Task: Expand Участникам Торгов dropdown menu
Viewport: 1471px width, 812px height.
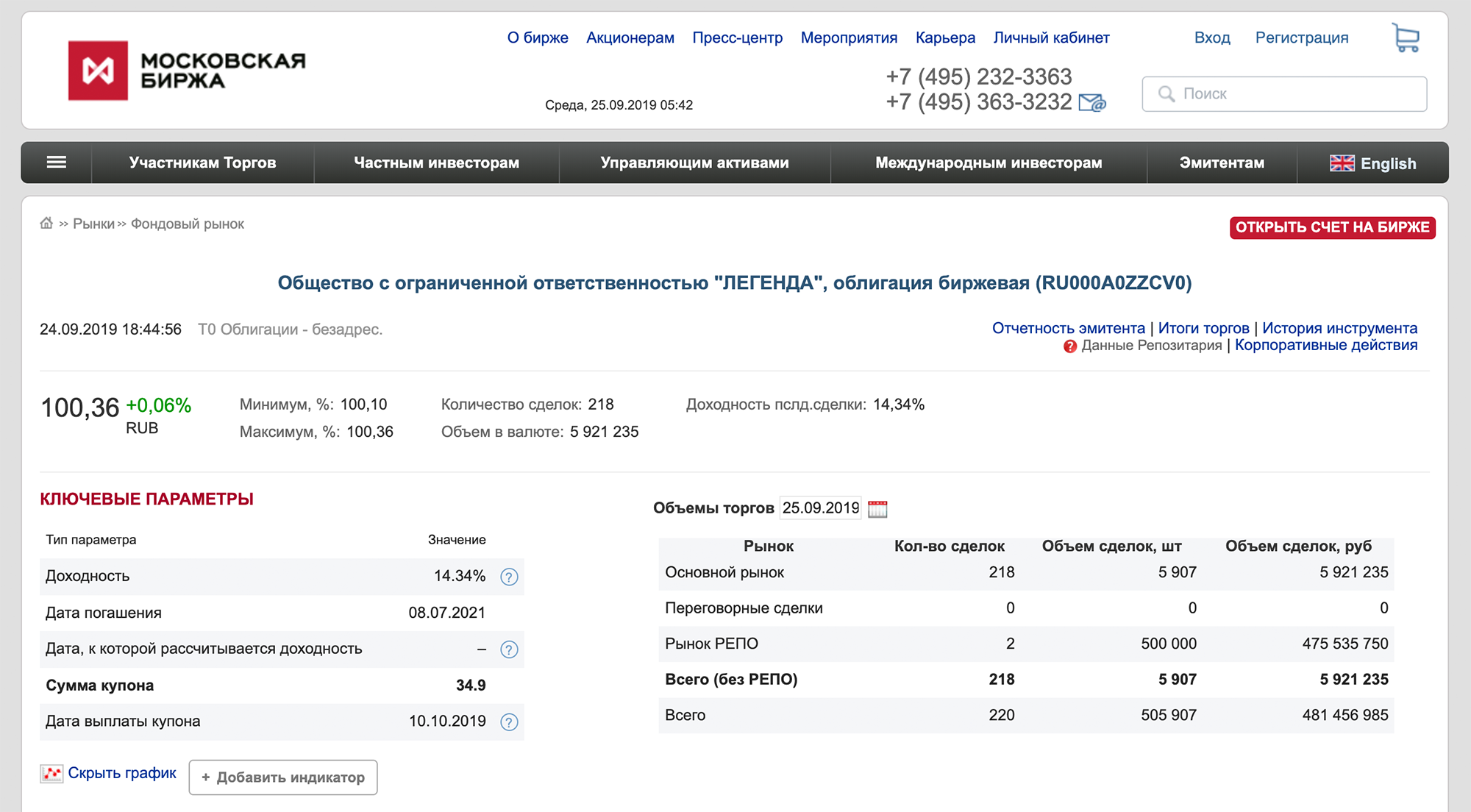Action: pos(201,163)
